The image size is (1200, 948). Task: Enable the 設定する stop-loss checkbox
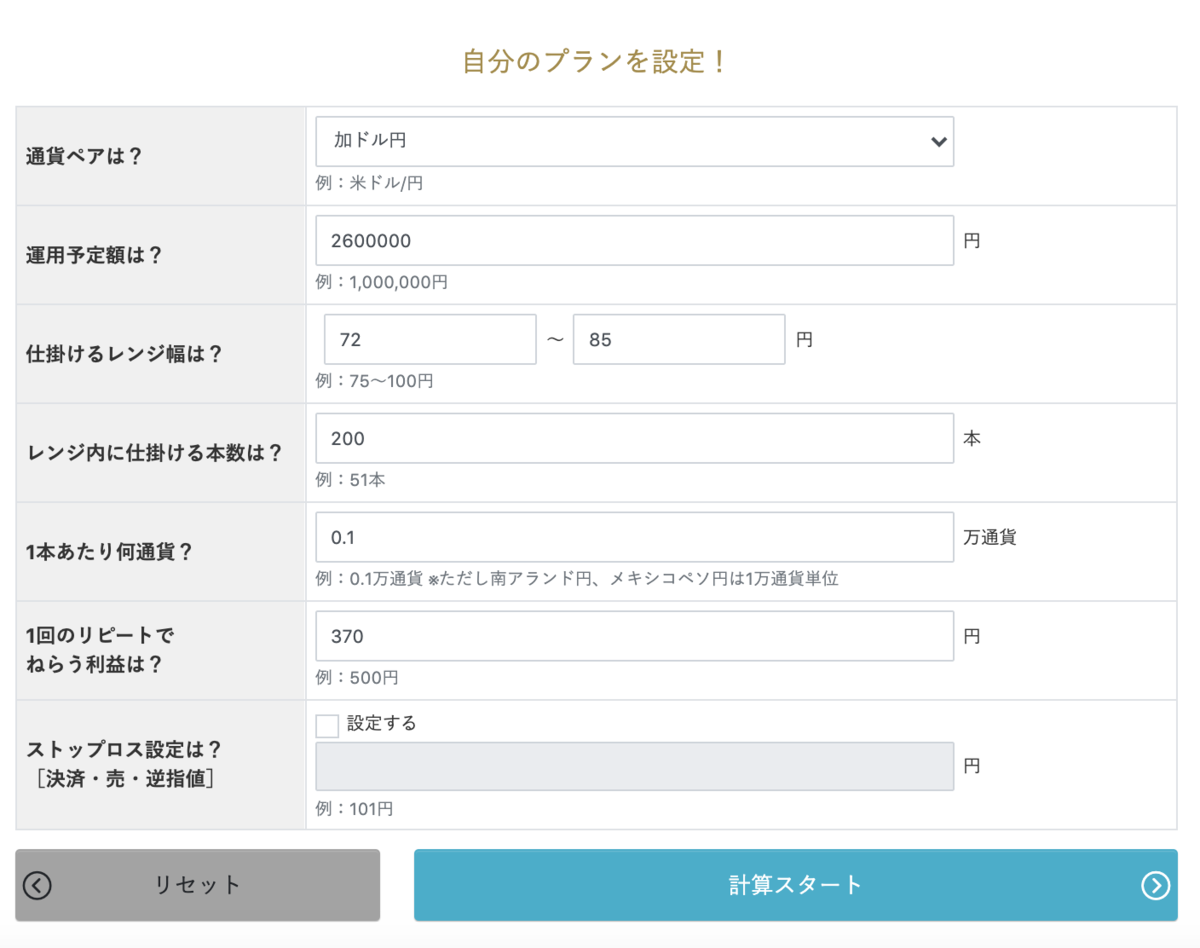(327, 725)
